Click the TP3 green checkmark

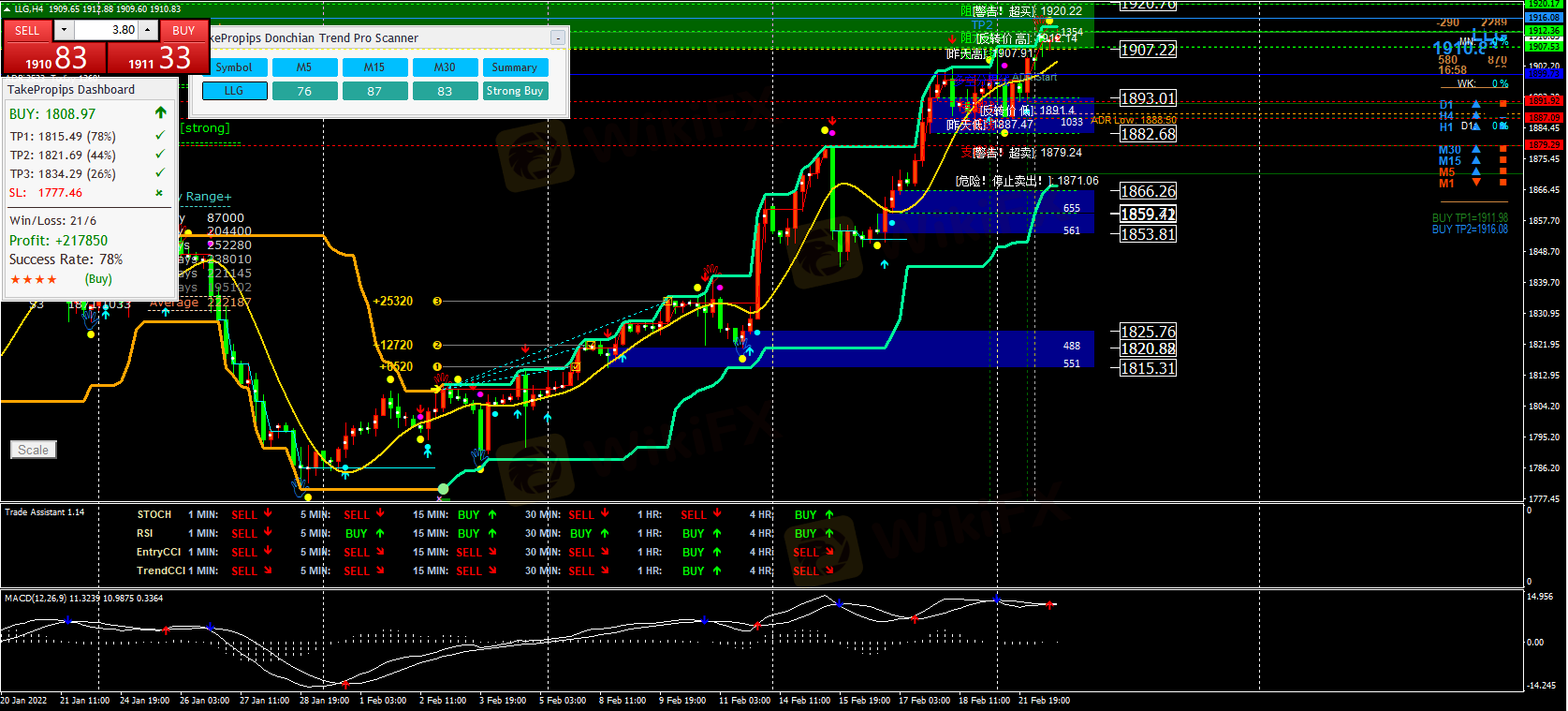pyautogui.click(x=160, y=173)
